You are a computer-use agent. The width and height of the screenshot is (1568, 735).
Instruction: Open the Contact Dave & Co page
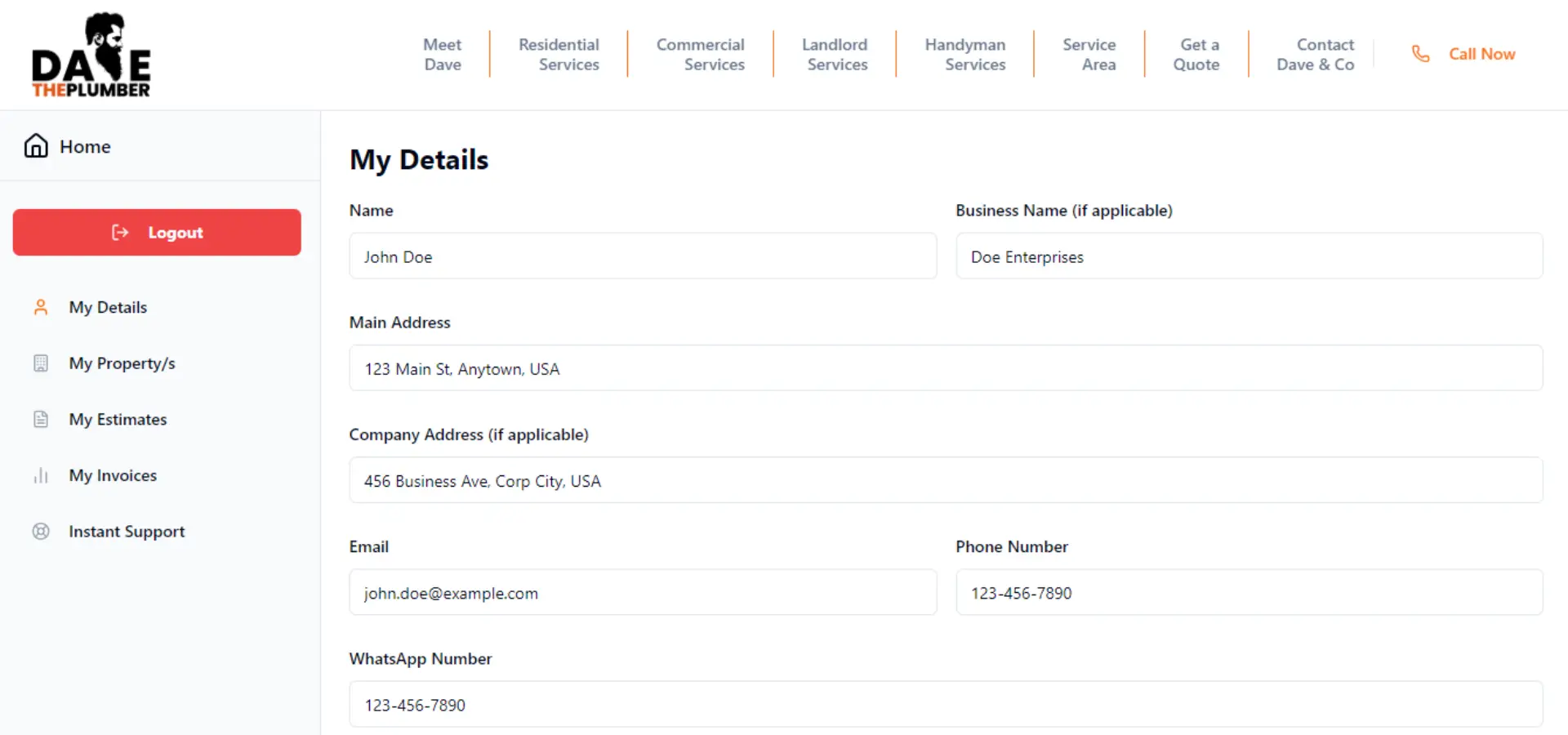[x=1315, y=55]
